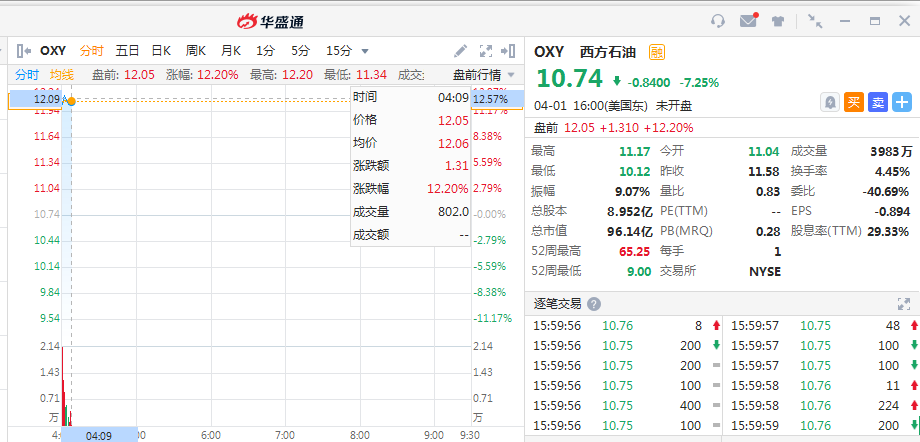Collapse the left sidebar beside OXY

(x=24, y=51)
